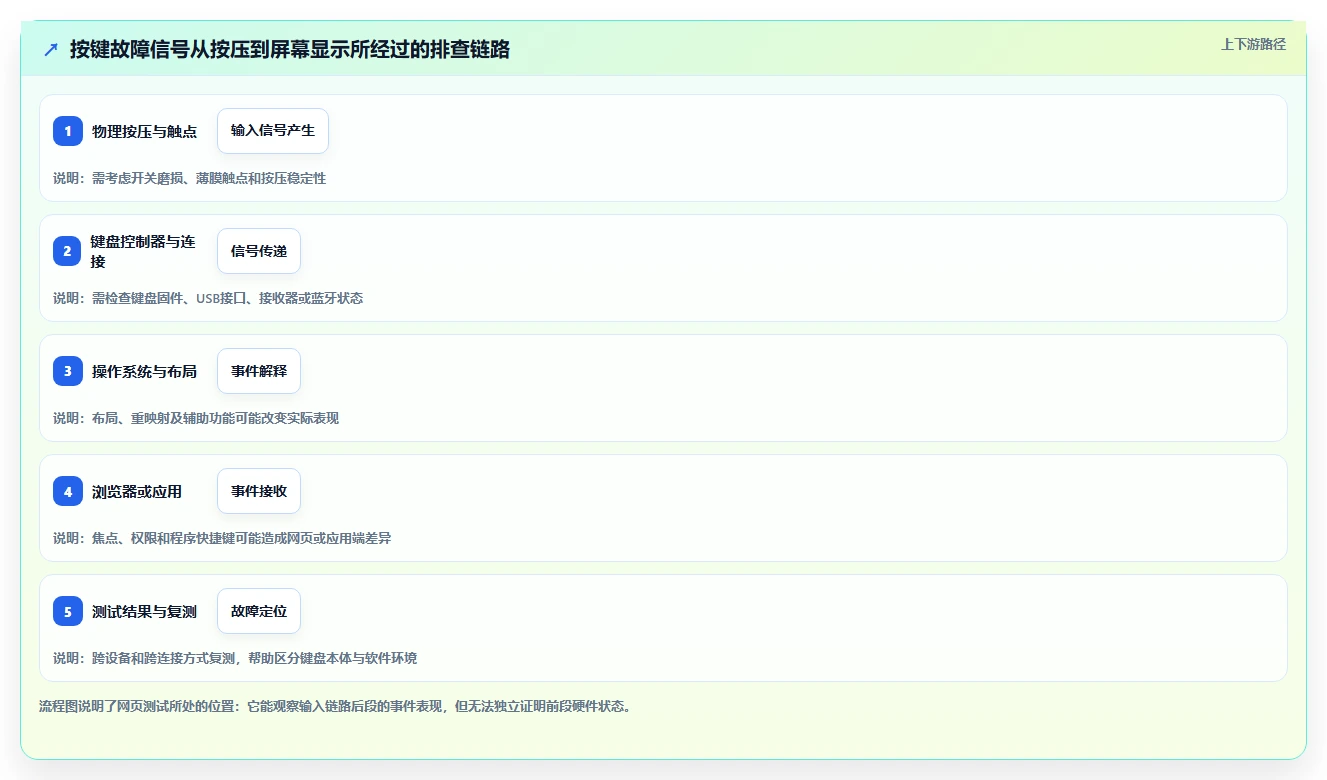Select the 操作系统与布局 step title
Image resolution: width=1327 pixels, height=780 pixels.
pyautogui.click(x=144, y=372)
